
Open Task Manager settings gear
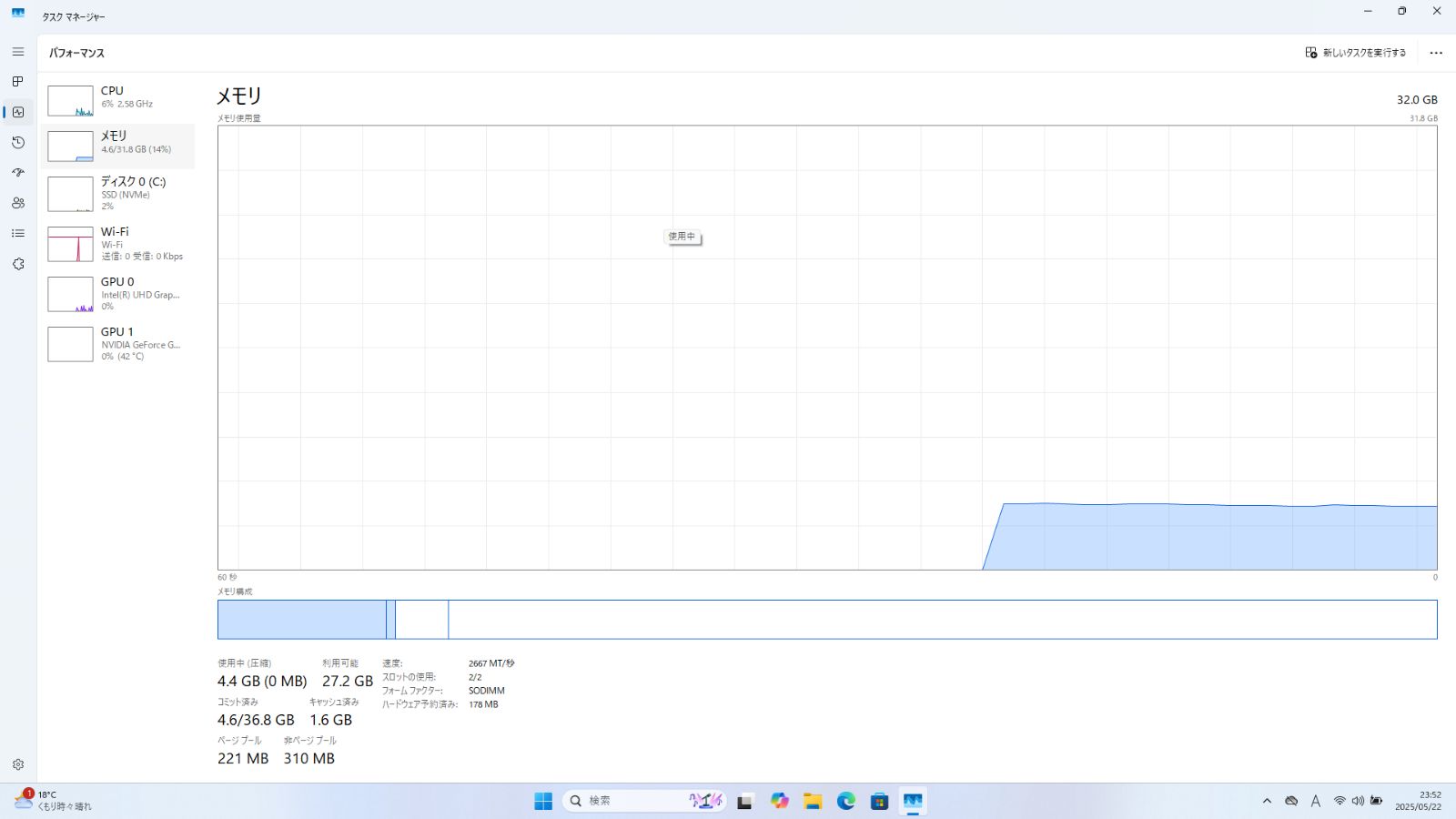pos(17,763)
